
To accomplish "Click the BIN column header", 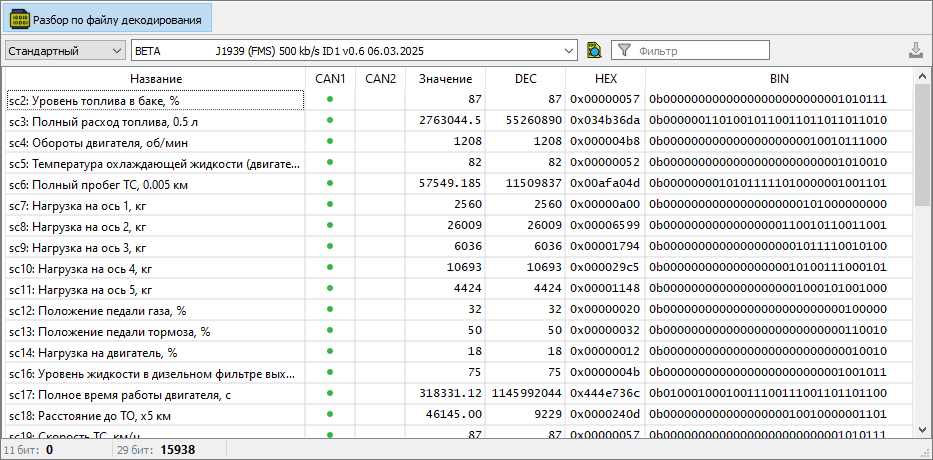I will click(x=778, y=78).
